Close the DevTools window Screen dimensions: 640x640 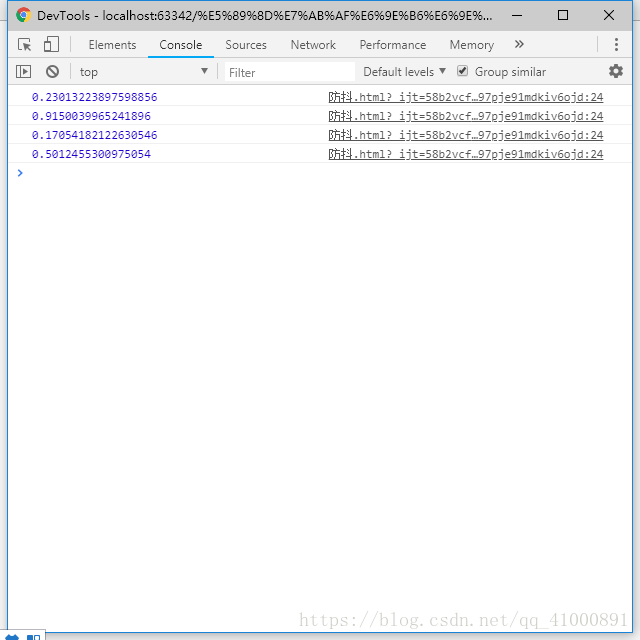(x=609, y=16)
